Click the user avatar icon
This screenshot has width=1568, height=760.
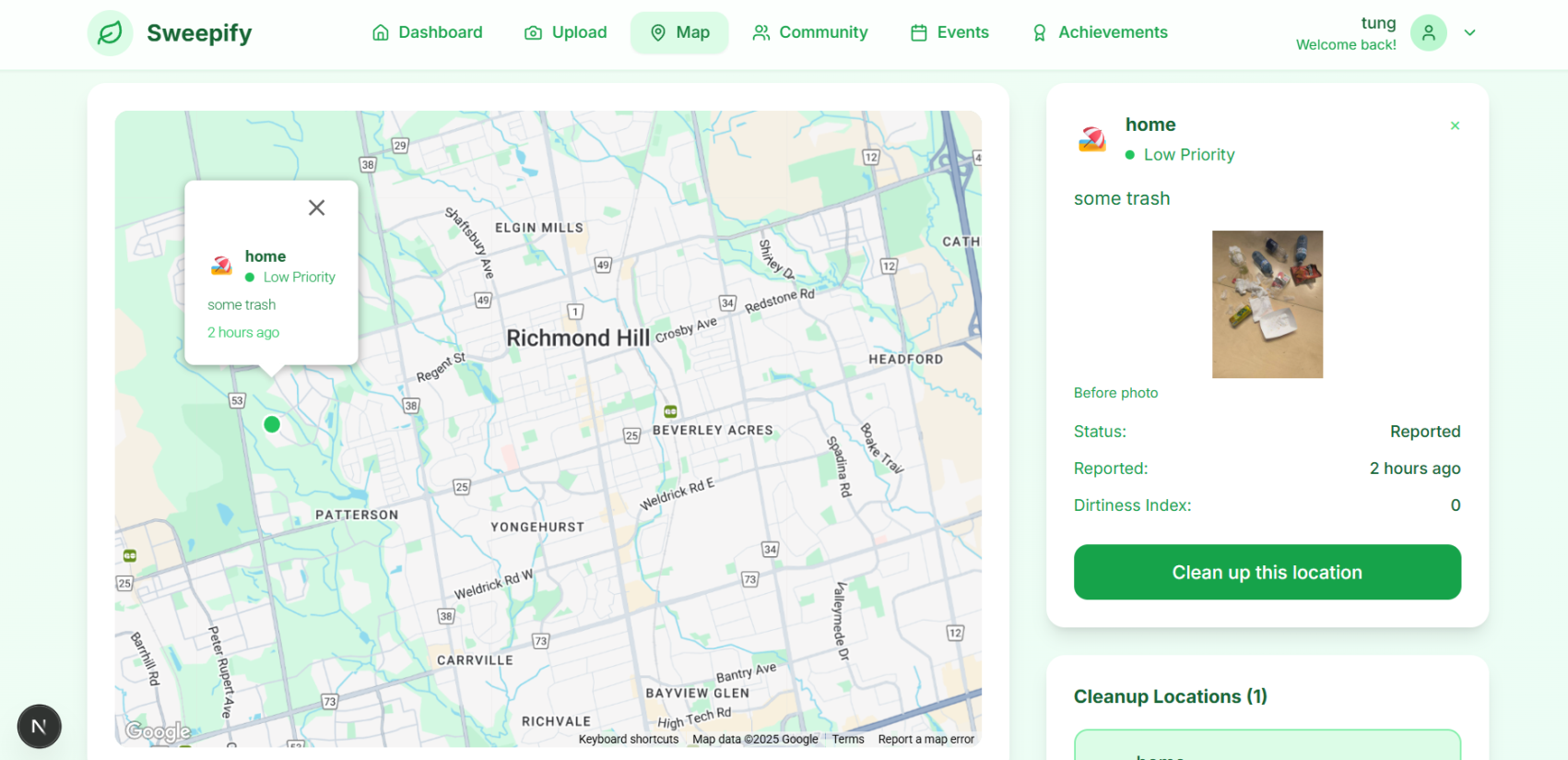(1428, 32)
